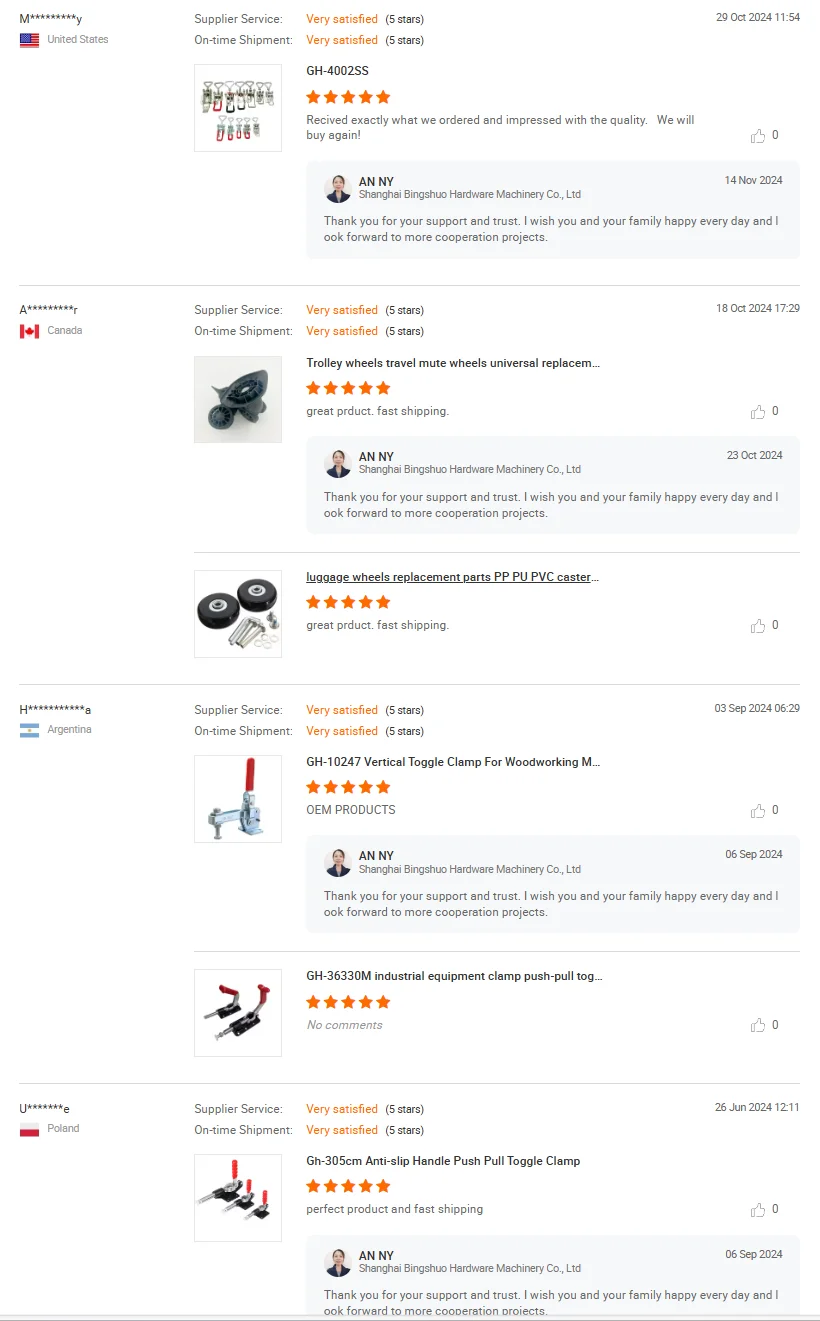Open GH-10247 Vertical Toggle Clamp image
The height and width of the screenshot is (1321, 820).
238,798
